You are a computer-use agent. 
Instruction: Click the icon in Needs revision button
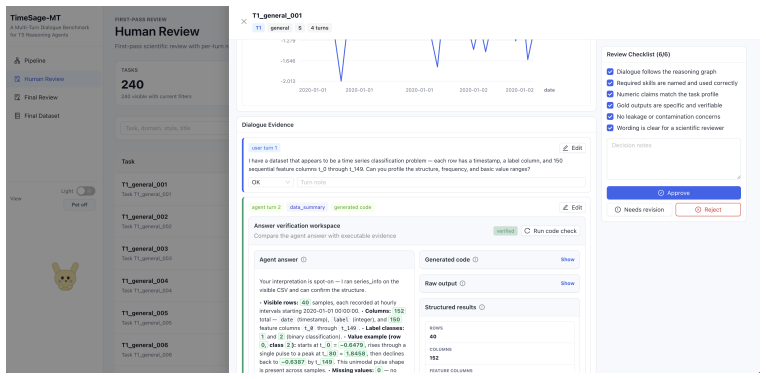(x=618, y=210)
